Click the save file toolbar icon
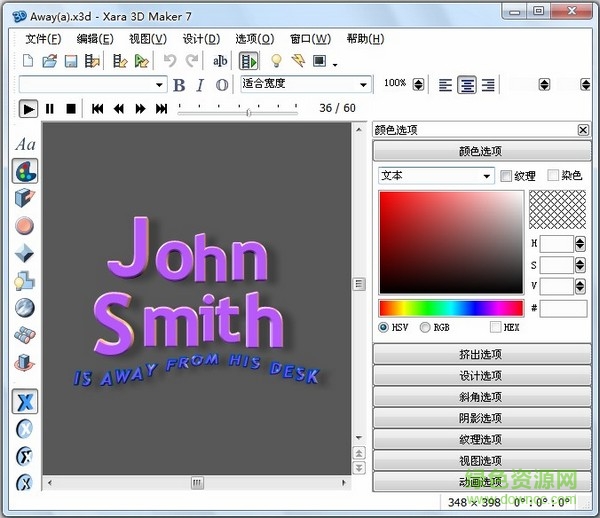The width and height of the screenshot is (600, 518). point(71,62)
